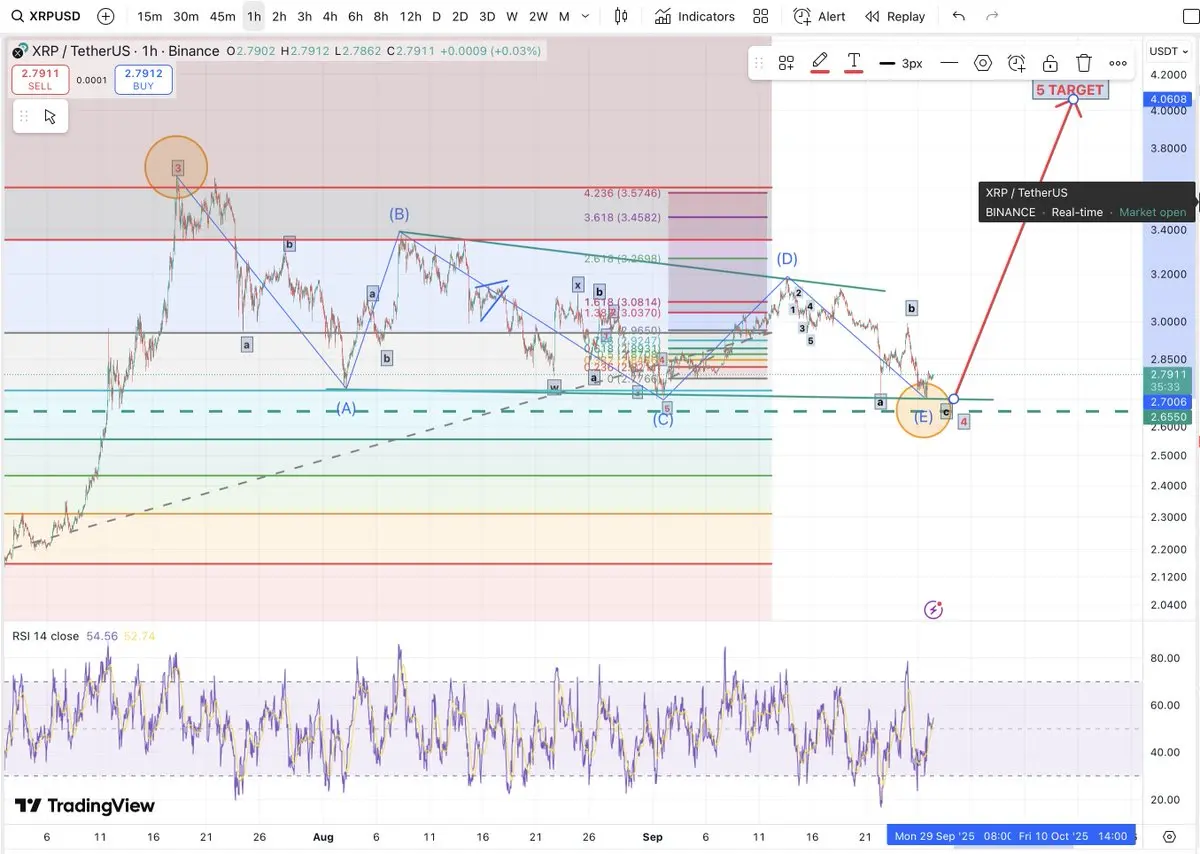Image resolution: width=1200 pixels, height=854 pixels.
Task: Select the cursor arrow tool
Action: coord(51,116)
